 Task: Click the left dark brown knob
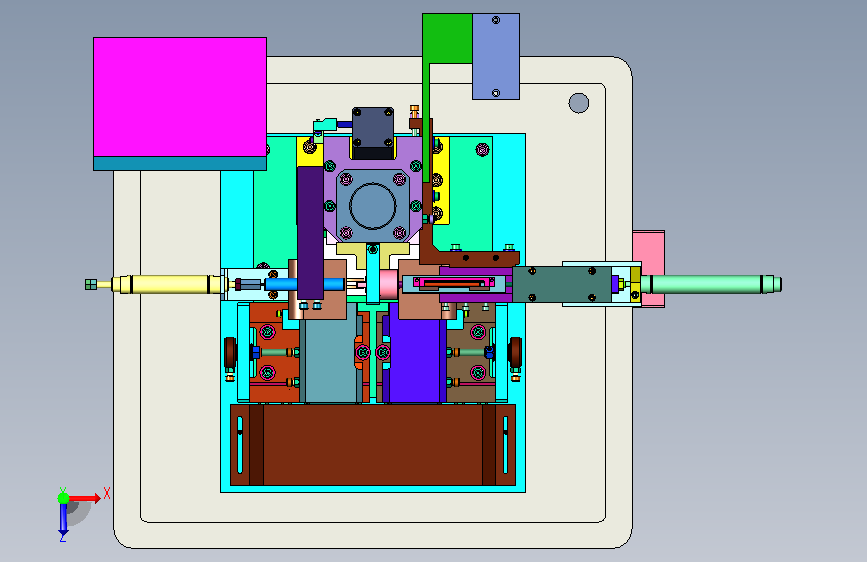click(x=230, y=352)
